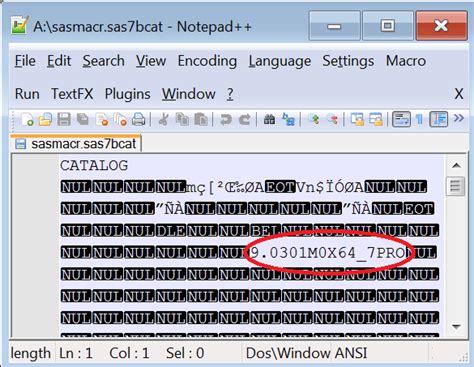Click the Ln : 1 status bar entry
Screen dimensions: 474x367
(x=76, y=353)
